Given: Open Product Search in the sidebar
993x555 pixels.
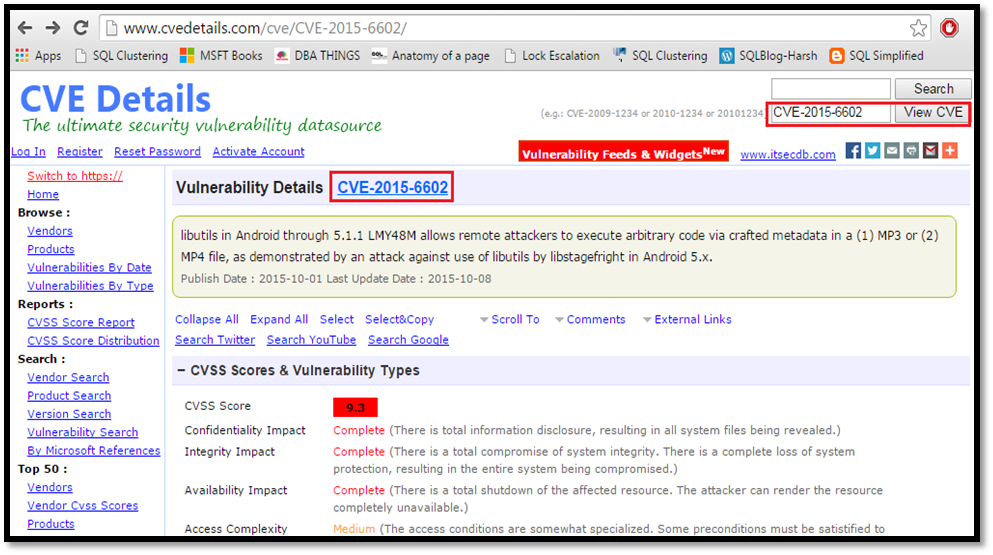Looking at the screenshot, I should (69, 396).
